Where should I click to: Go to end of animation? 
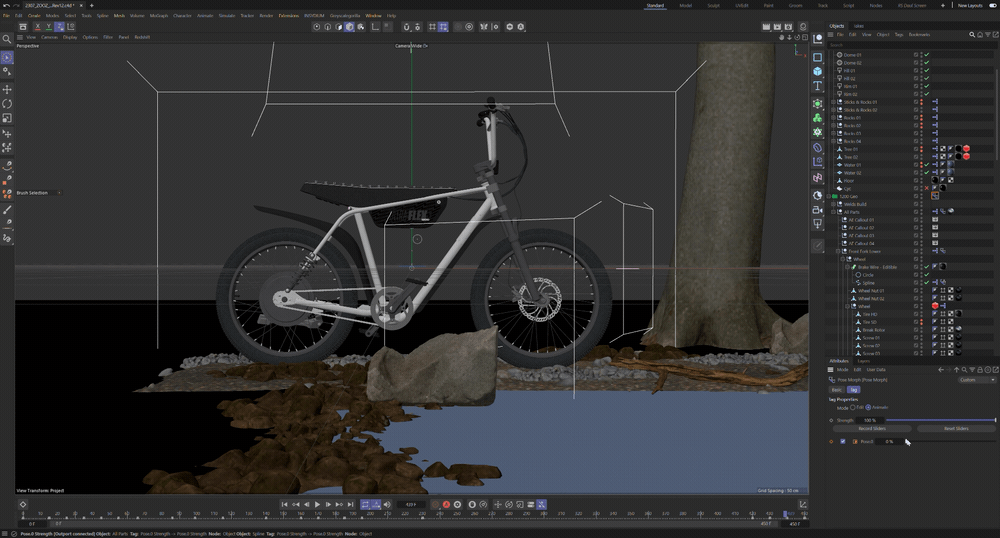click(350, 504)
